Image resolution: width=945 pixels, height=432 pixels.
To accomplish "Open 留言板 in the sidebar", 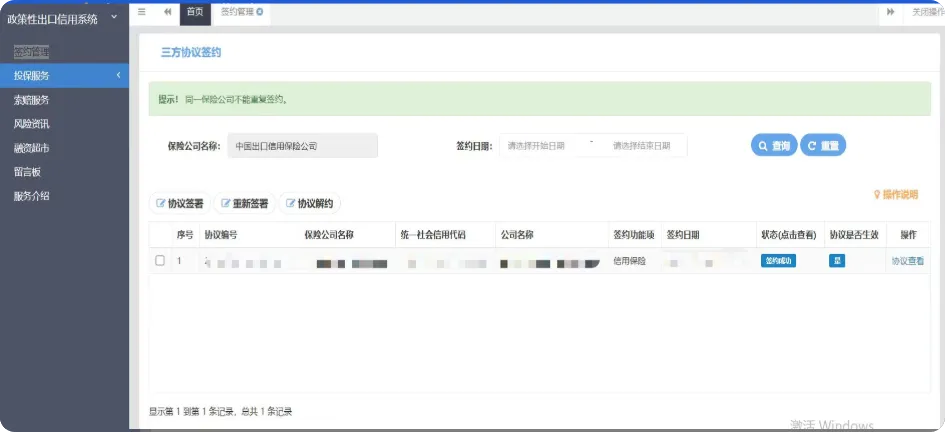I will tap(27, 172).
